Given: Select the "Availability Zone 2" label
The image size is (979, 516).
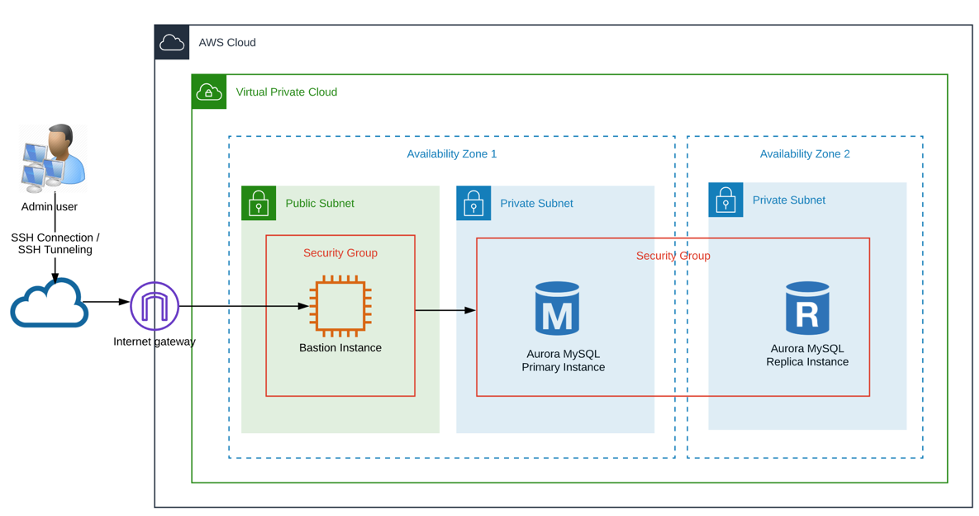Looking at the screenshot, I should pyautogui.click(x=805, y=154).
